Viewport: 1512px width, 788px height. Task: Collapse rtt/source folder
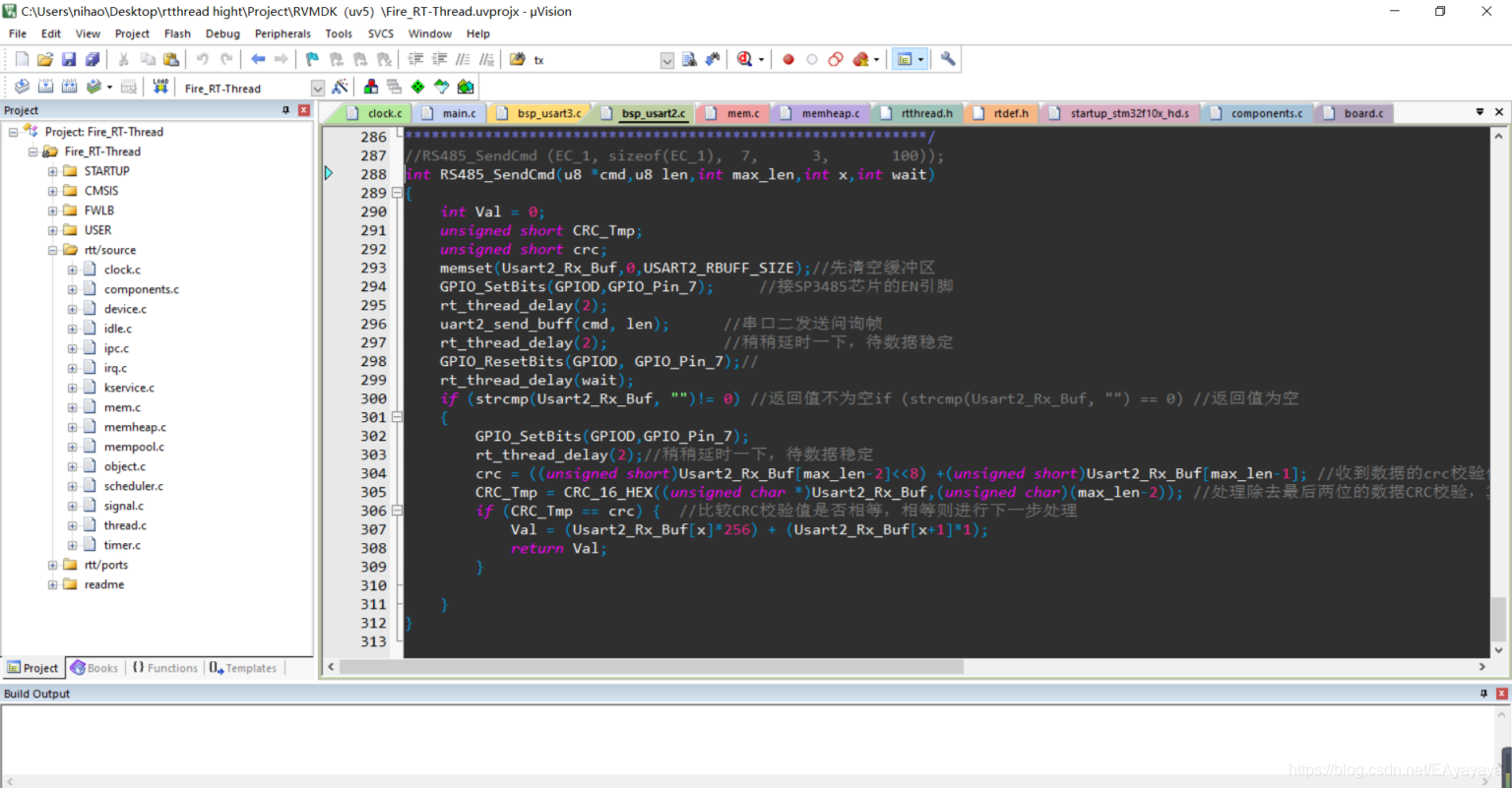pos(52,250)
